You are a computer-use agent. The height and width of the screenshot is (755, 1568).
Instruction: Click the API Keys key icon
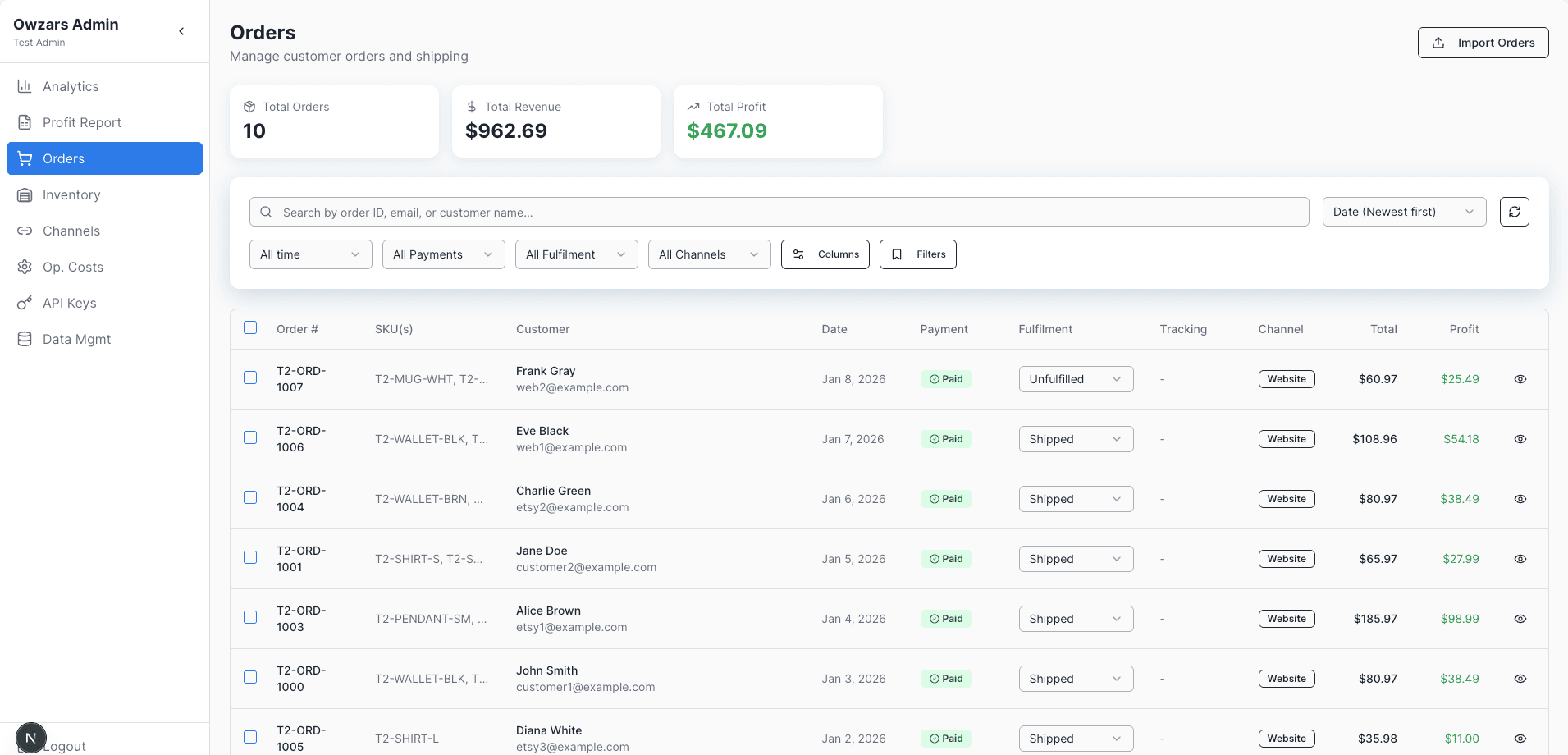click(25, 303)
